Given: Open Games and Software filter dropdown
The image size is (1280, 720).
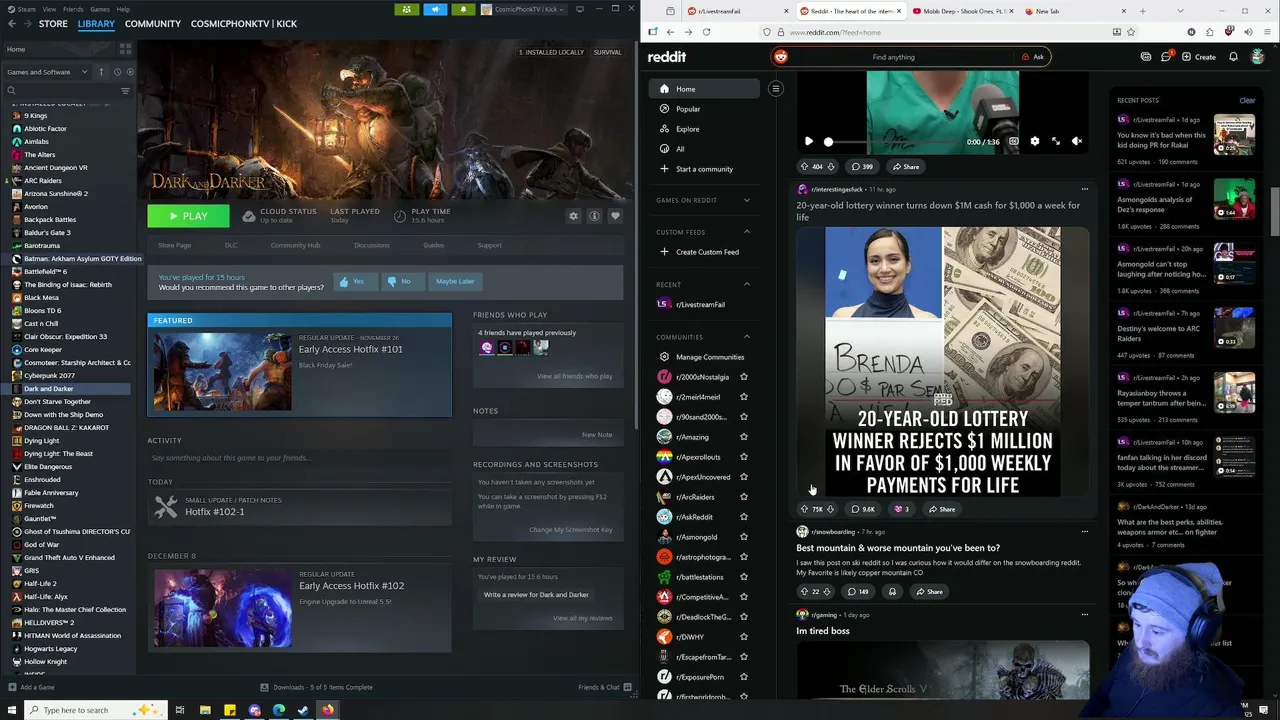Looking at the screenshot, I should click(x=47, y=72).
